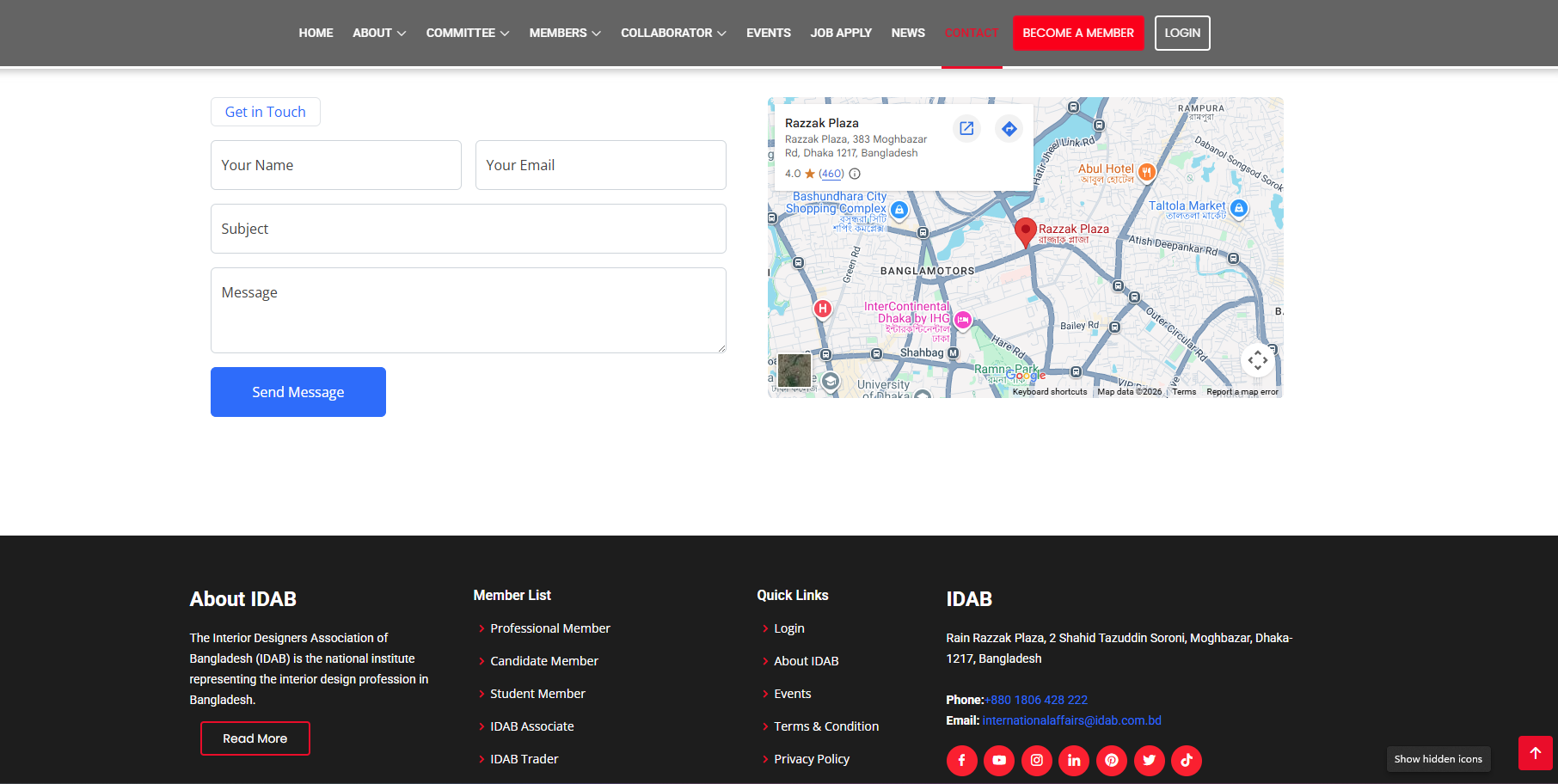Go to the Events menu item
1558x784 pixels.
(x=768, y=33)
